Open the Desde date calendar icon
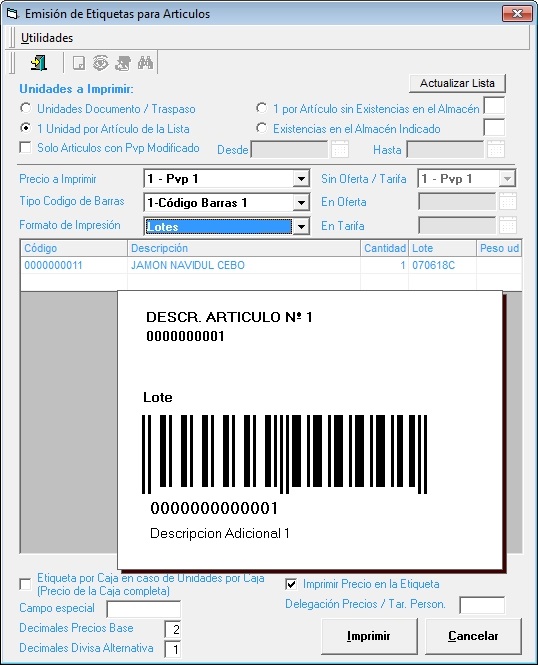The width and height of the screenshot is (538, 665). click(x=340, y=149)
